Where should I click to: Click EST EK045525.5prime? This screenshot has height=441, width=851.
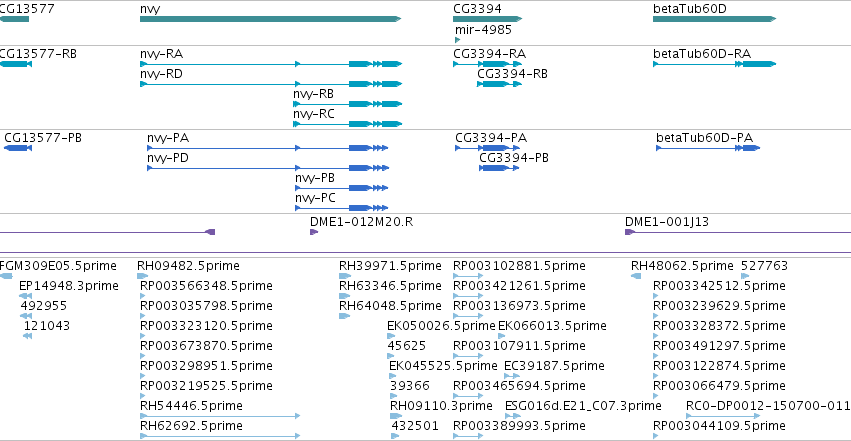pyautogui.click(x=392, y=376)
